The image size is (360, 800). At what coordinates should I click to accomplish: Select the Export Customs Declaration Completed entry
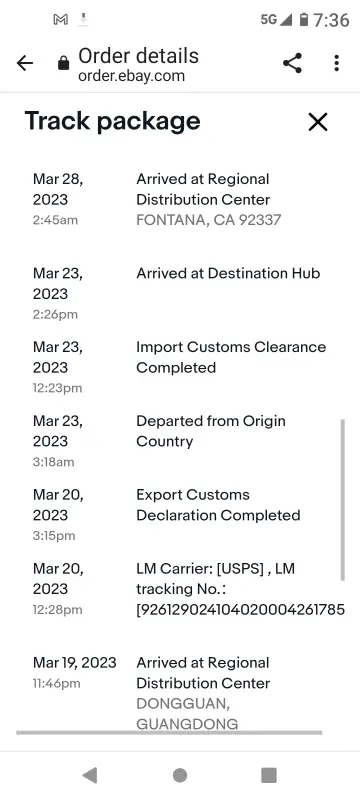click(218, 505)
